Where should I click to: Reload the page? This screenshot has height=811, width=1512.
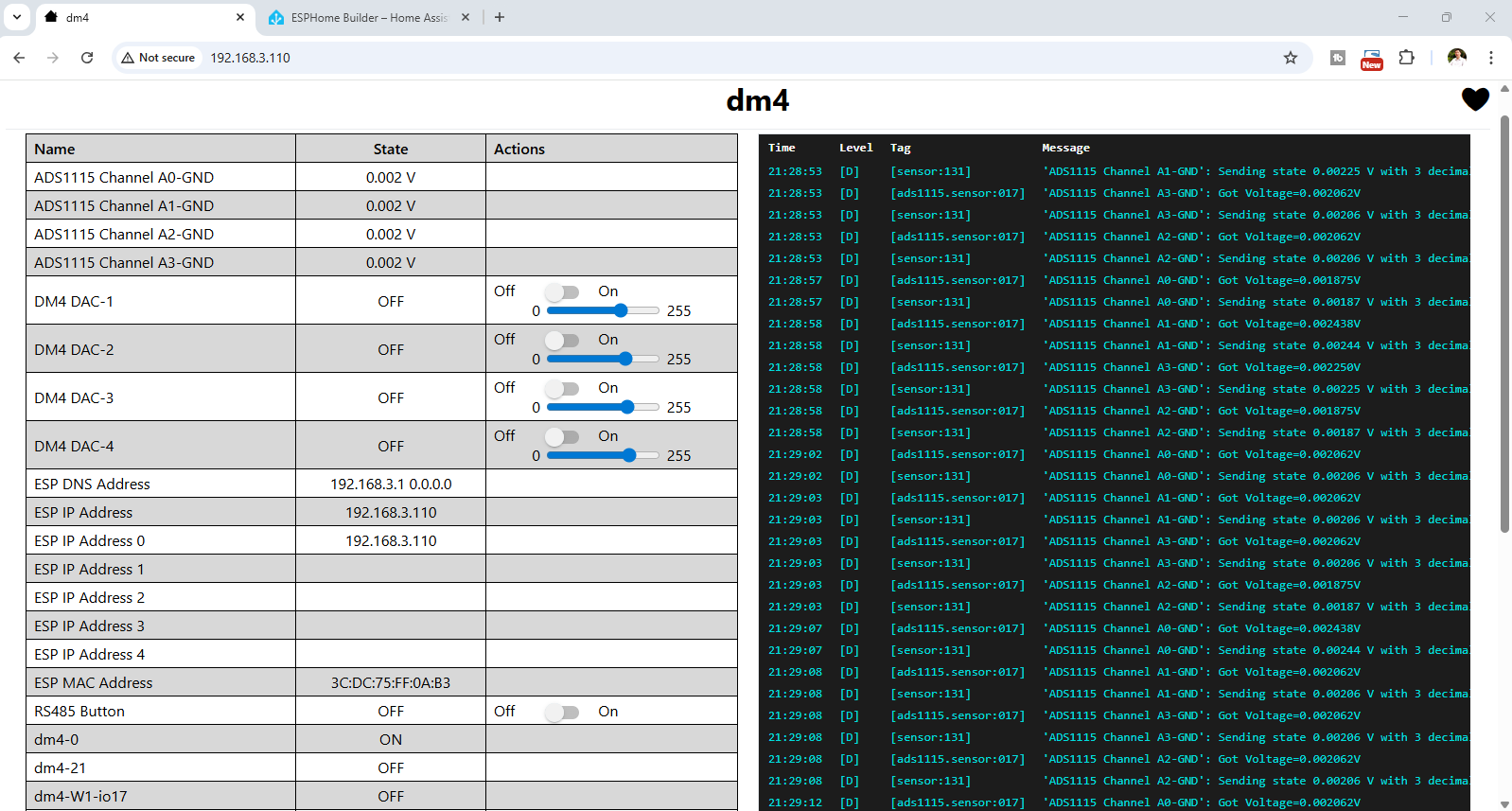(x=87, y=58)
